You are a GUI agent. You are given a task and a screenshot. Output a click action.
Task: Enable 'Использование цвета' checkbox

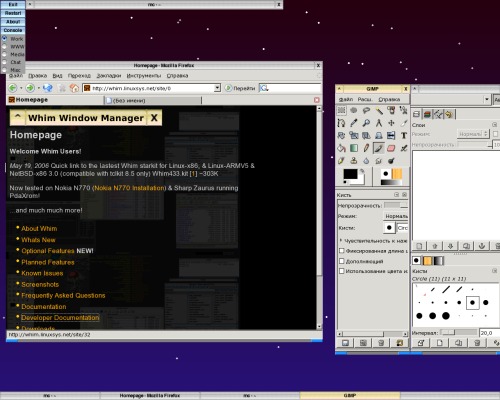pos(341,271)
